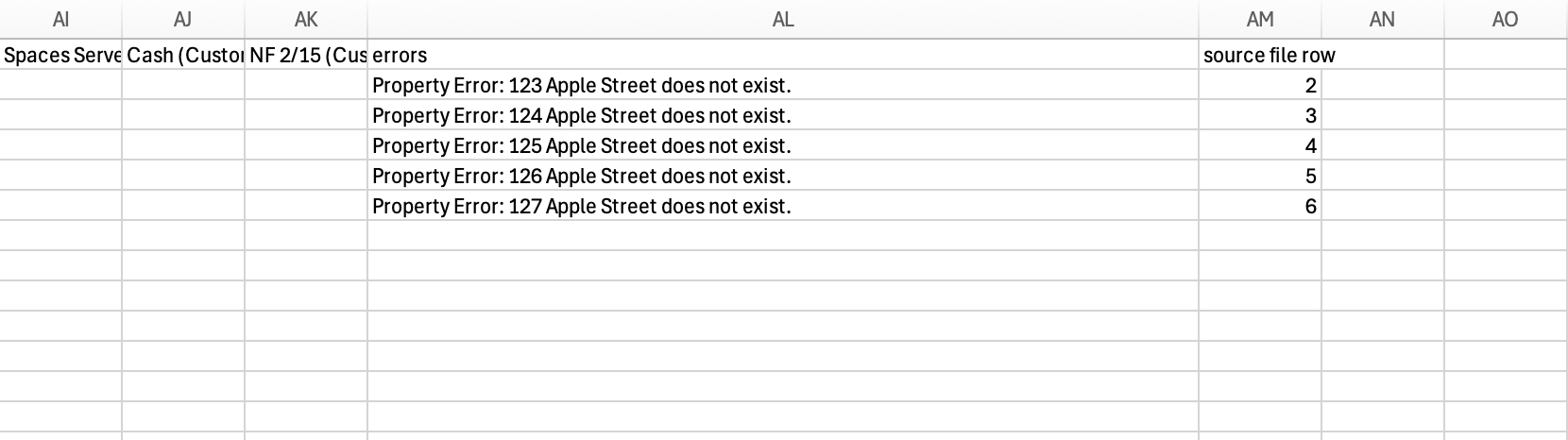This screenshot has height=440, width=1568.
Task: Click column AM header
Action: 1260,19
